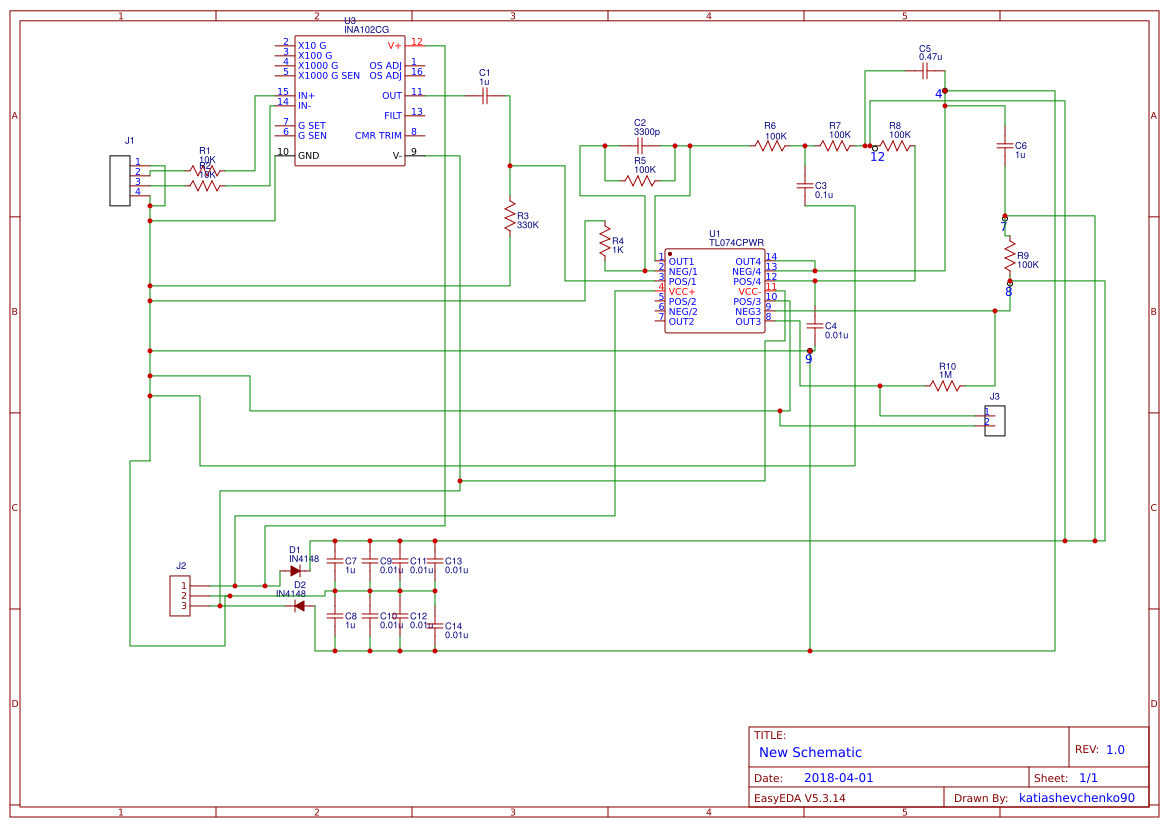Select connector J3 symbol

(993, 420)
